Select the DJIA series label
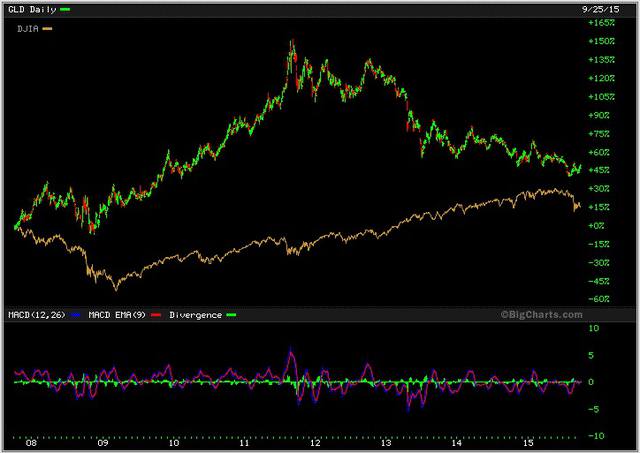640x453 pixels. (27, 28)
